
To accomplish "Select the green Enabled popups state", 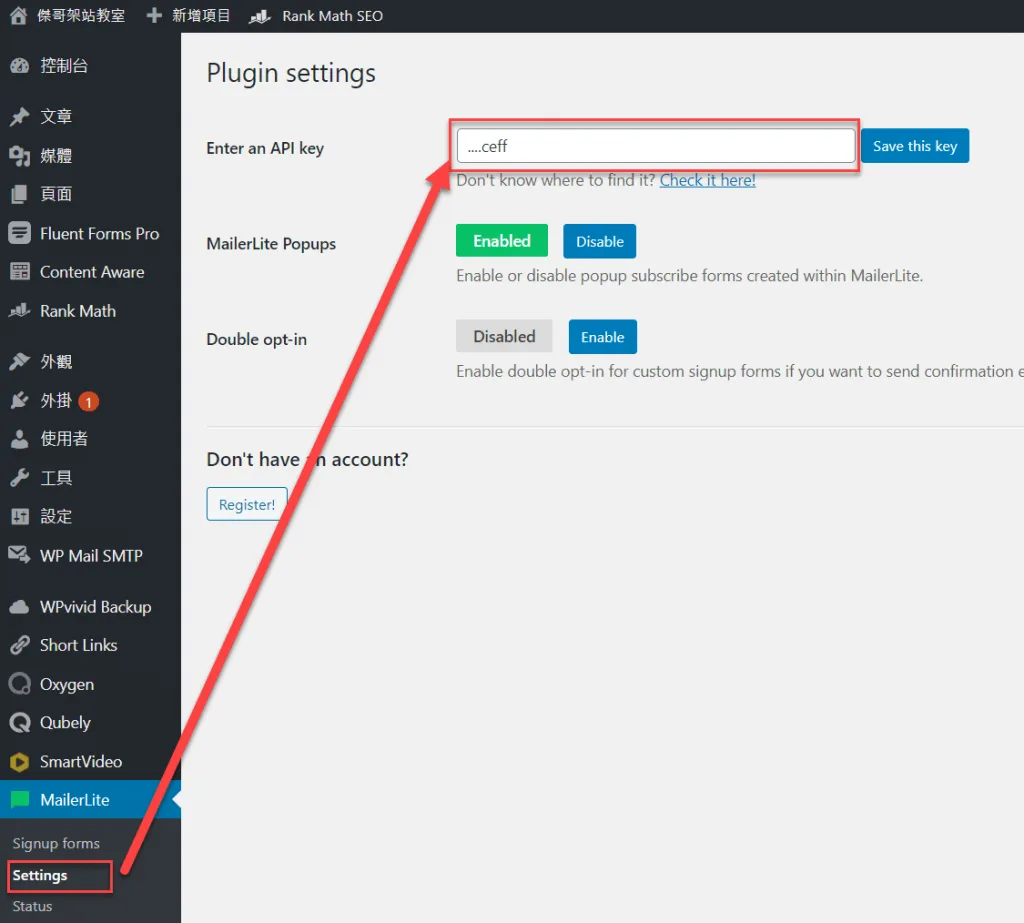I will pos(501,241).
